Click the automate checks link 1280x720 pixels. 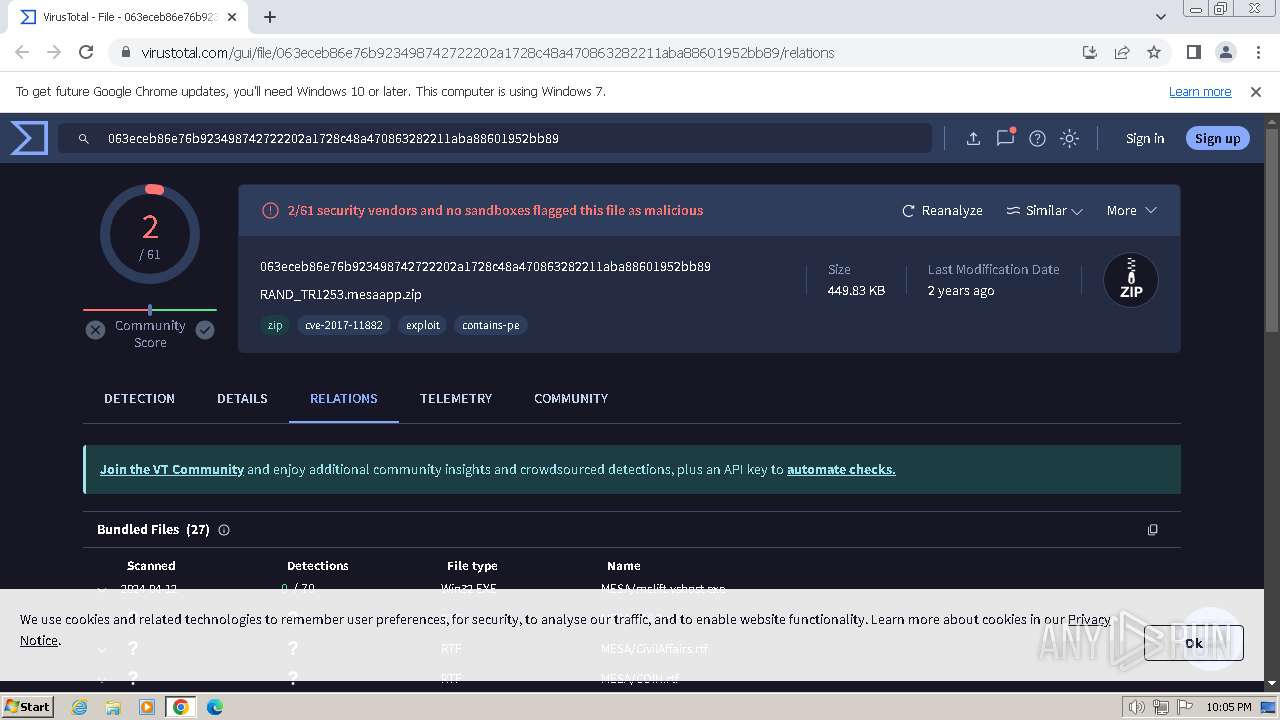click(841, 469)
